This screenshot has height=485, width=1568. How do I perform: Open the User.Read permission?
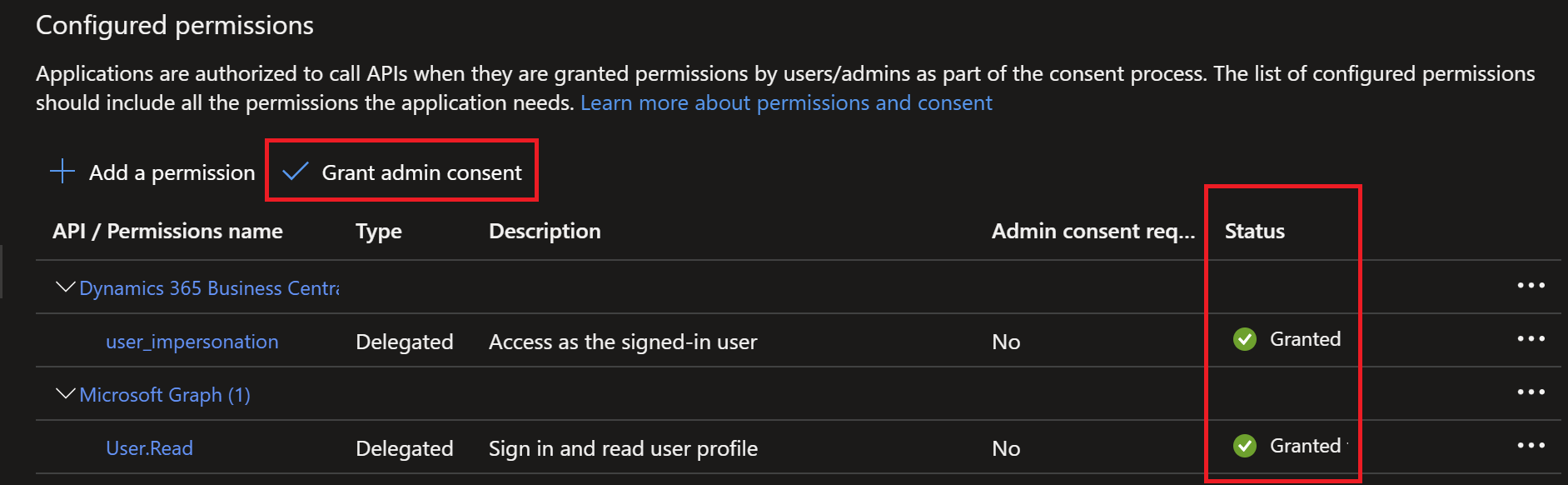coord(149,448)
